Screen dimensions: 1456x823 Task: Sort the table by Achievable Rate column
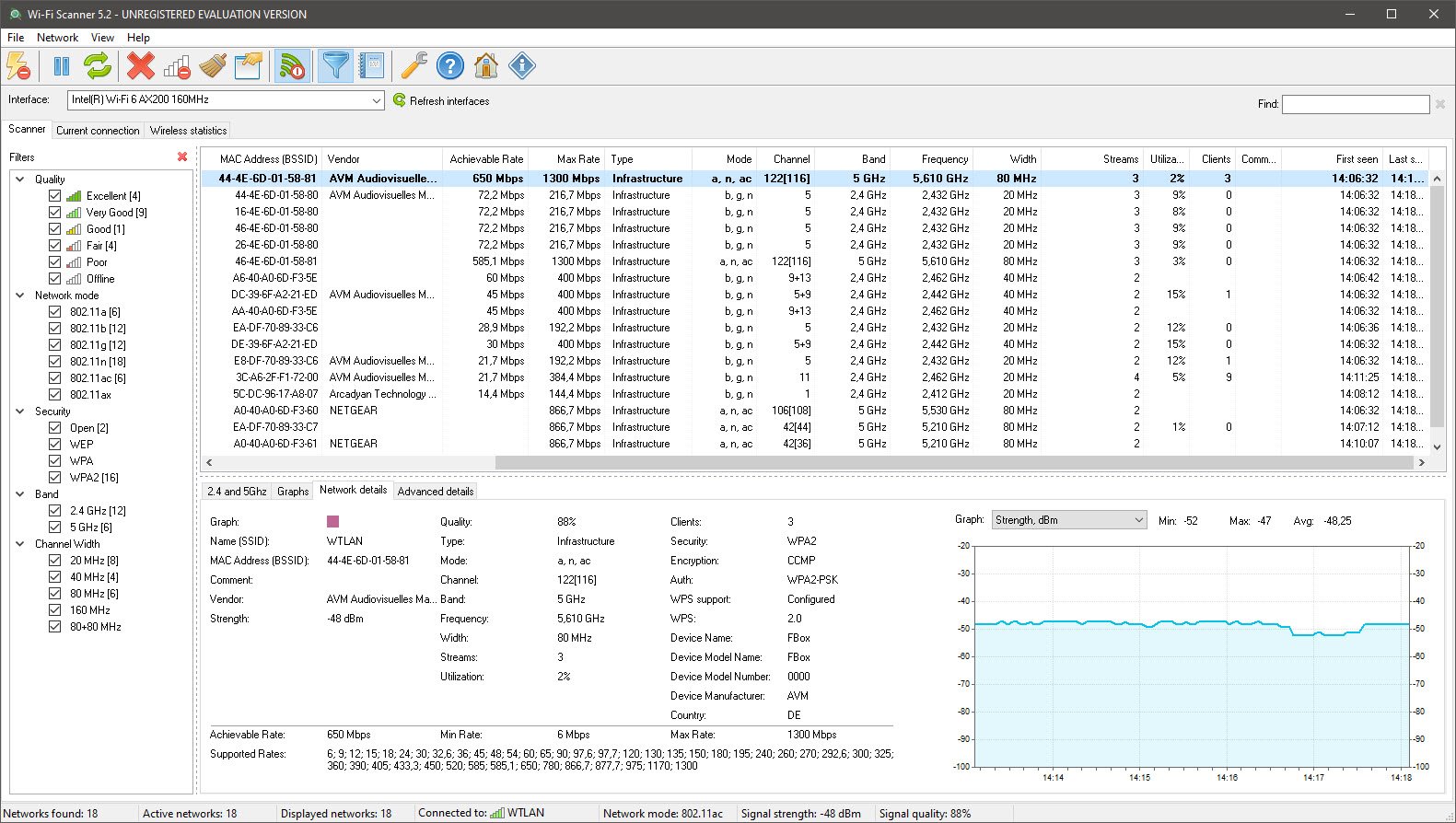point(485,159)
